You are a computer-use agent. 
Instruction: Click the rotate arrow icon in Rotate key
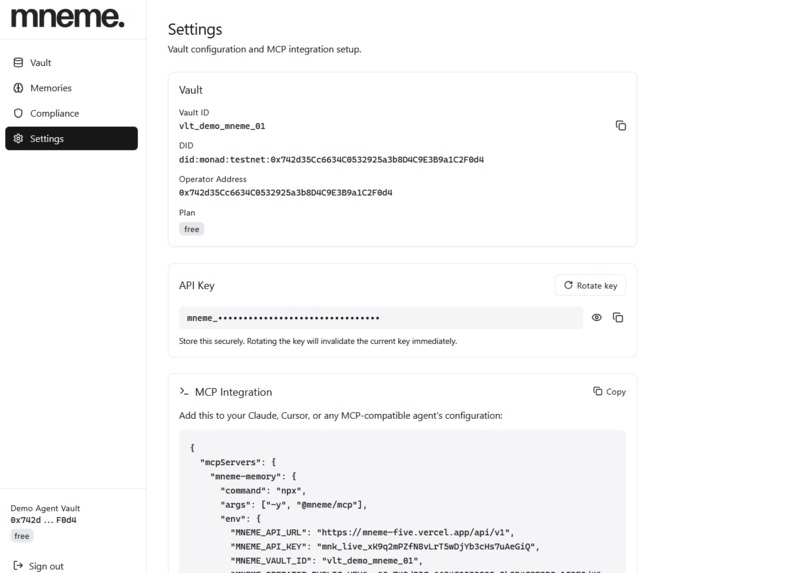568,285
